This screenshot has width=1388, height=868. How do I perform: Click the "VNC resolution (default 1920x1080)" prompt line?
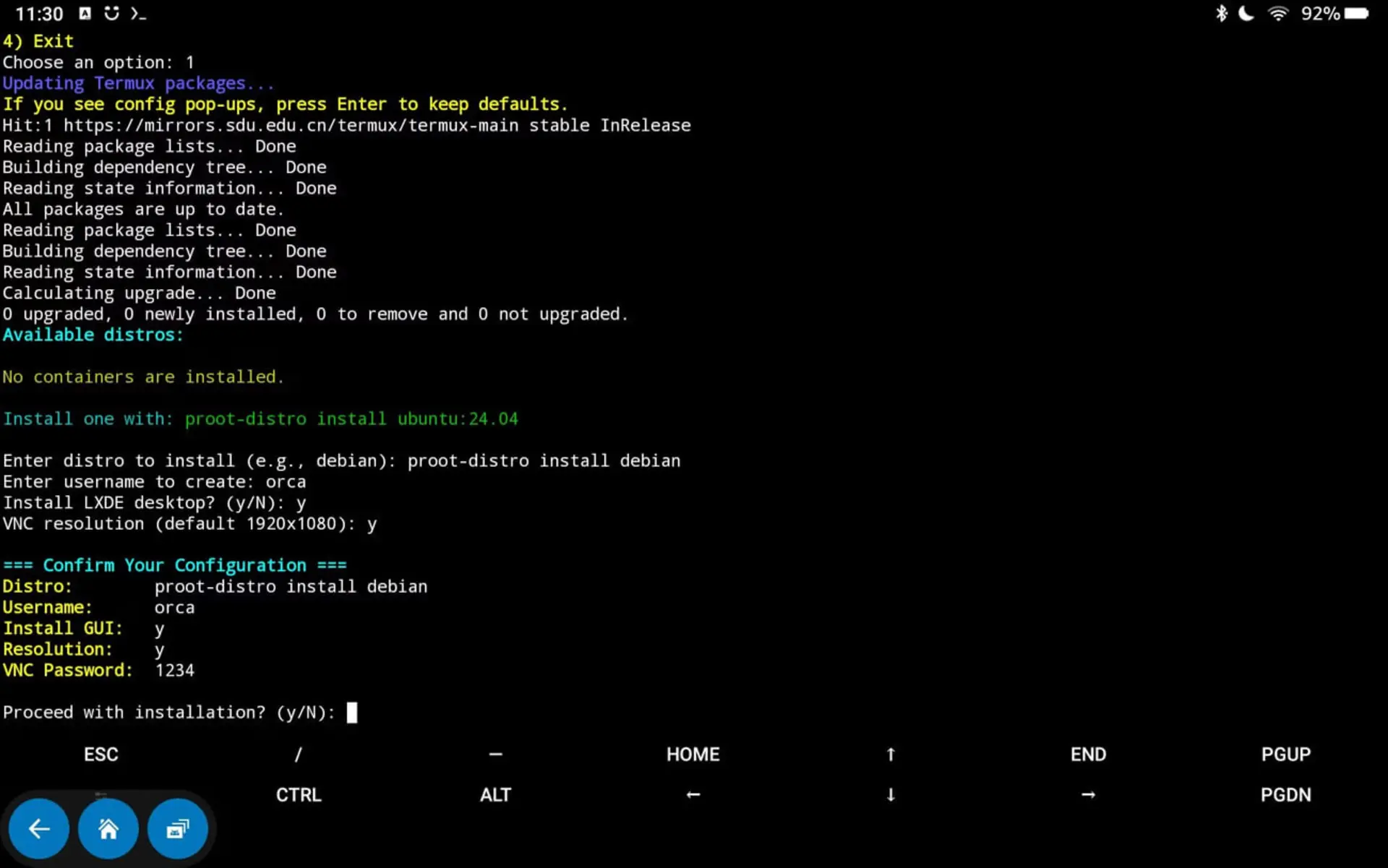click(x=190, y=524)
